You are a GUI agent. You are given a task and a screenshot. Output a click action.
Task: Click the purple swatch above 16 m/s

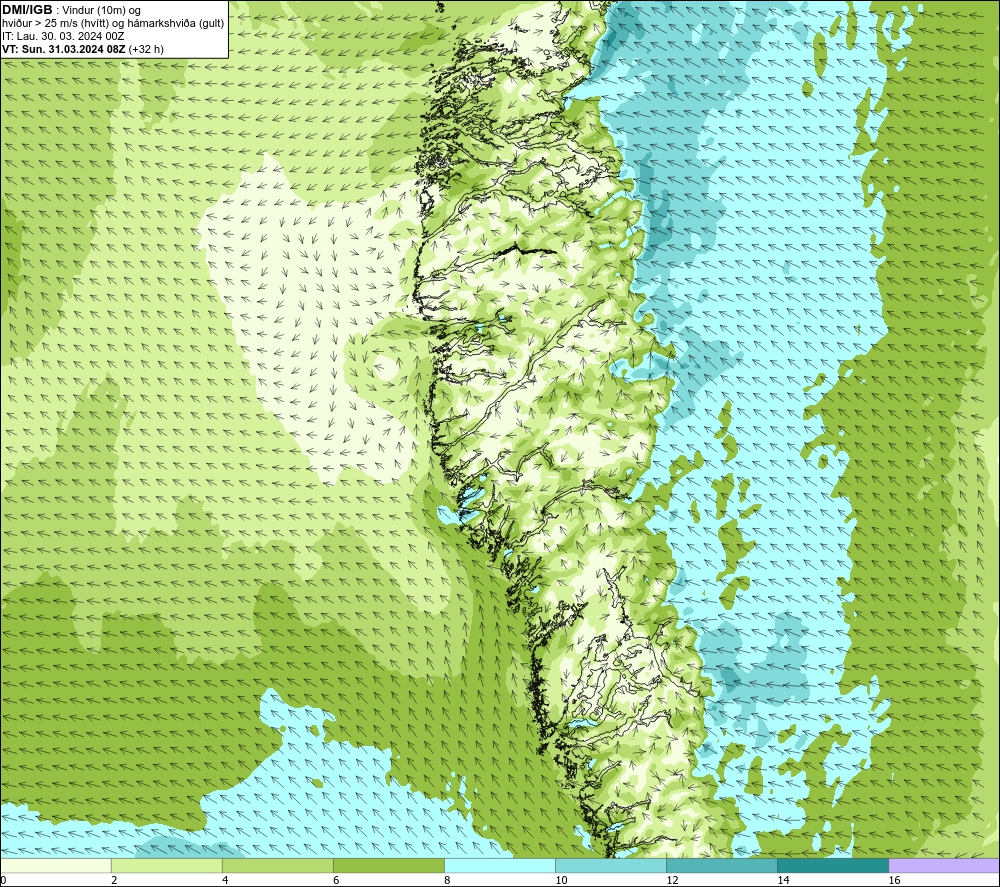(x=944, y=865)
